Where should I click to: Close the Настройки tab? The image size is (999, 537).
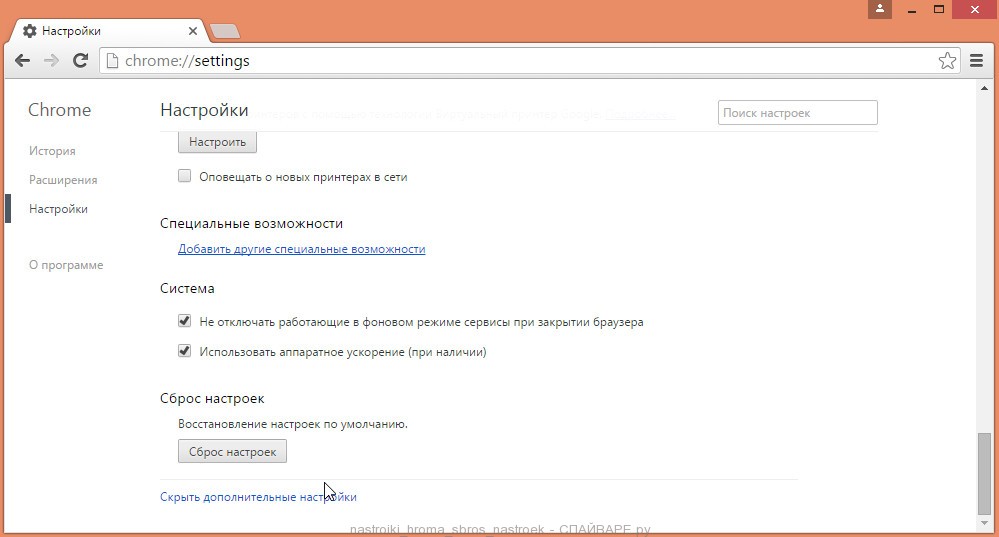tap(192, 31)
